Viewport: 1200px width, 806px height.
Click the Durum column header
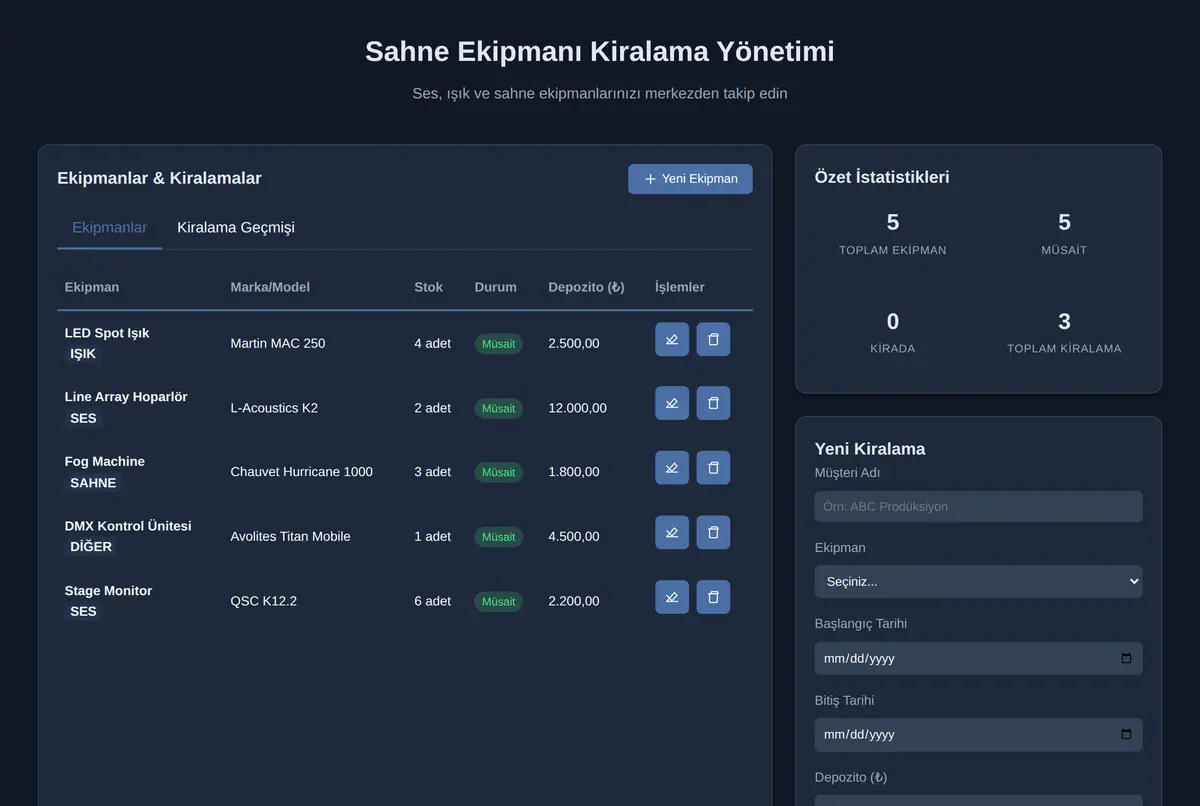point(496,287)
